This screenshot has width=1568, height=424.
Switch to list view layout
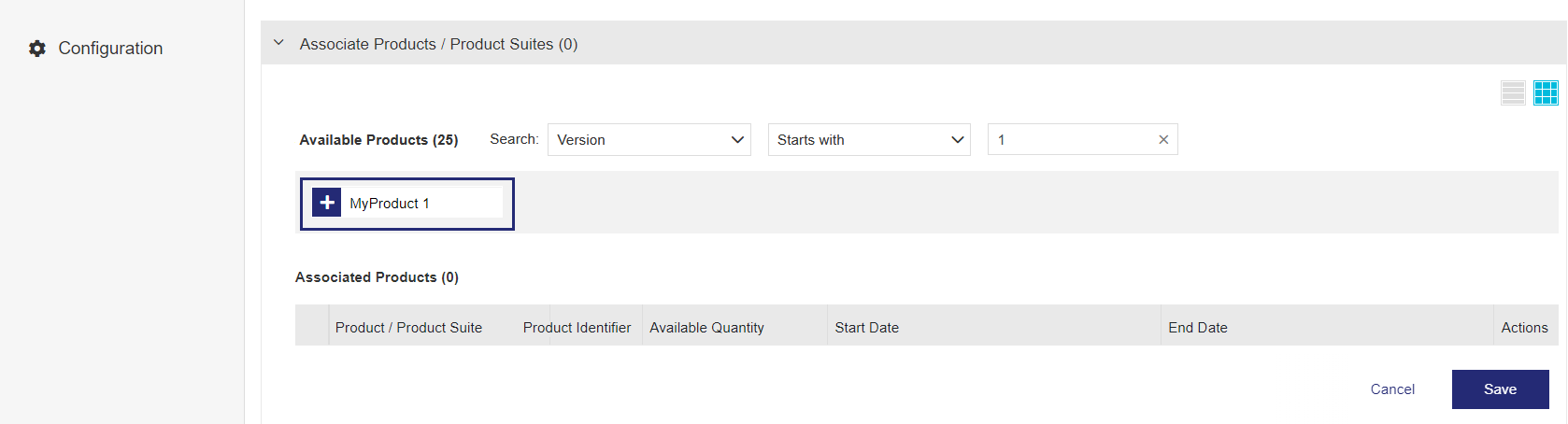(1513, 92)
